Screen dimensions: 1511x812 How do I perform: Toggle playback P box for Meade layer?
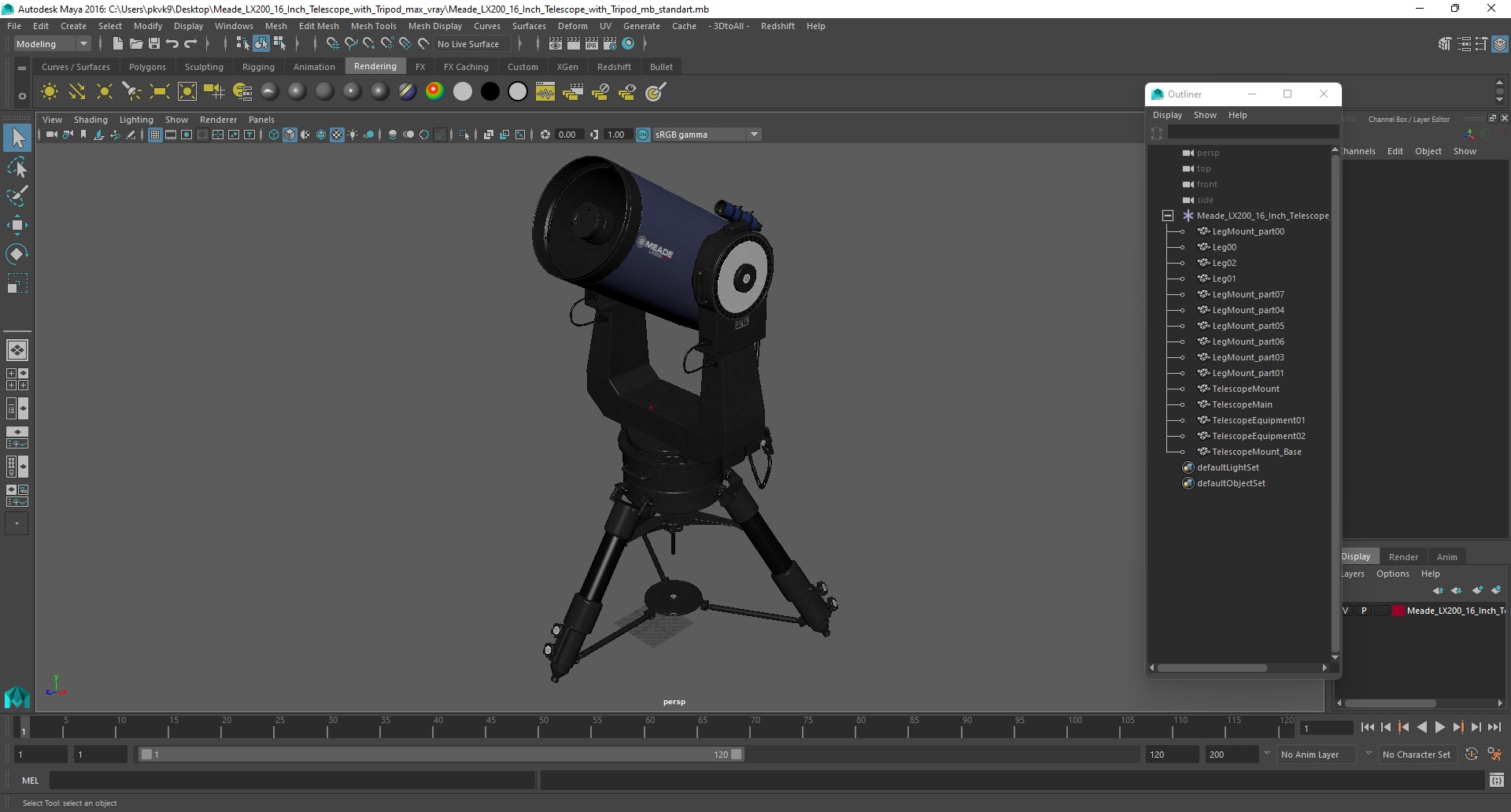[x=1364, y=611]
